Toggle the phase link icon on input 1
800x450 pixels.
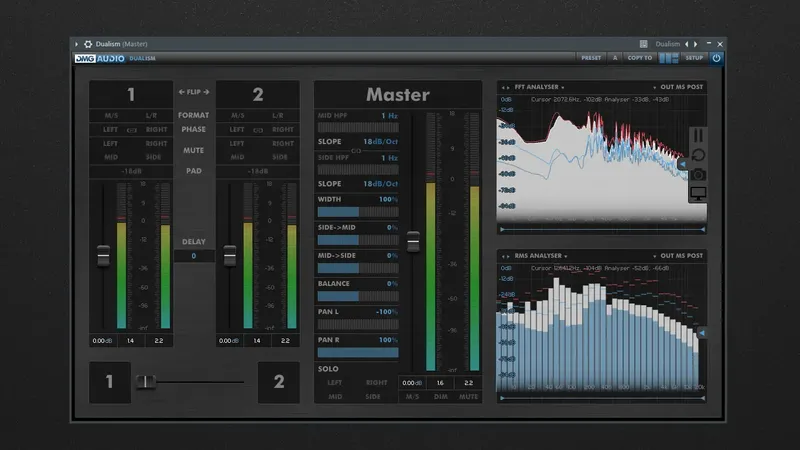click(x=132, y=130)
